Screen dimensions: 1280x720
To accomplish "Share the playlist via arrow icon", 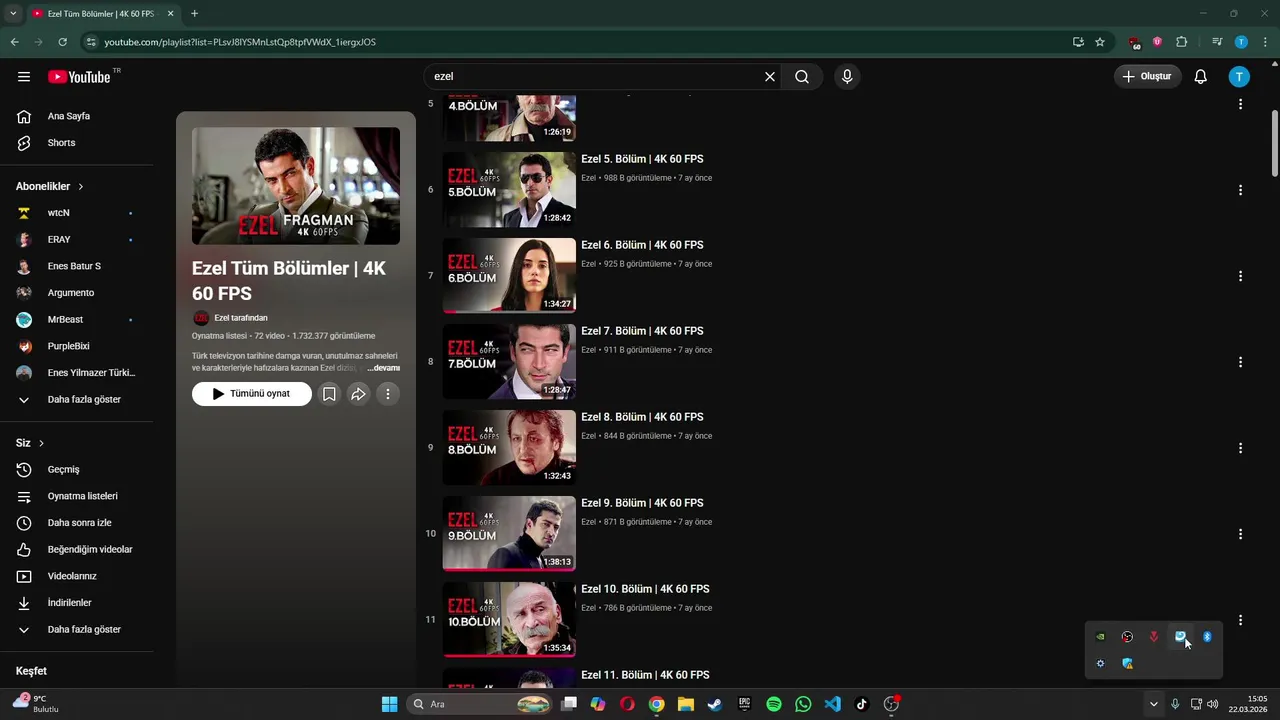I will point(358,394).
